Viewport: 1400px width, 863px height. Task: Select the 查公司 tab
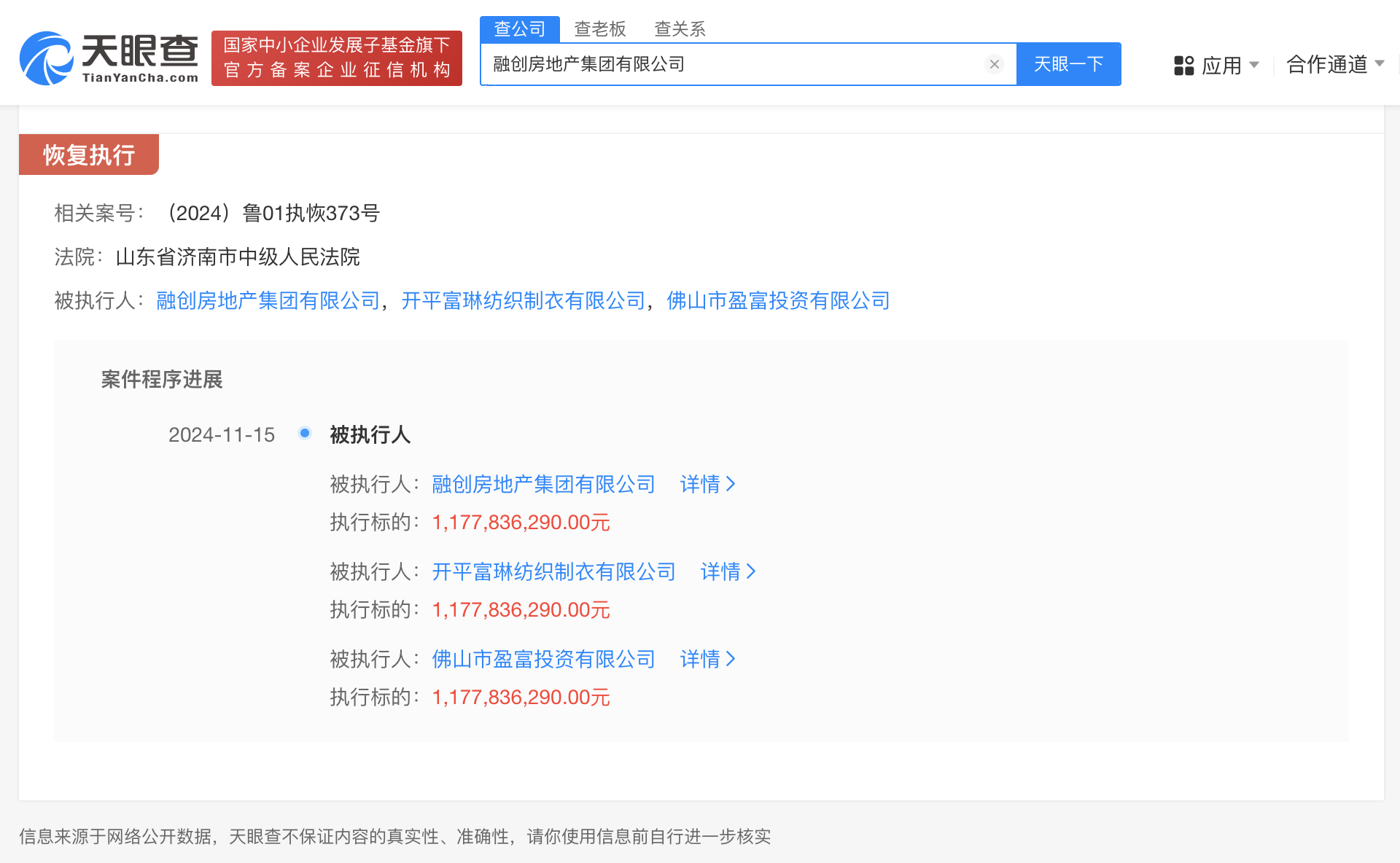[x=519, y=29]
